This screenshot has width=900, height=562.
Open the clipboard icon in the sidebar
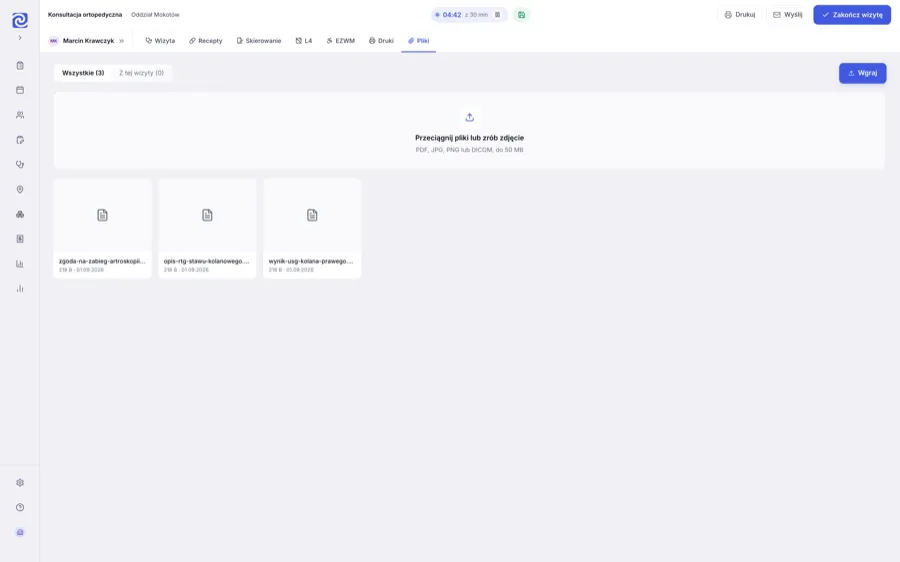point(20,65)
